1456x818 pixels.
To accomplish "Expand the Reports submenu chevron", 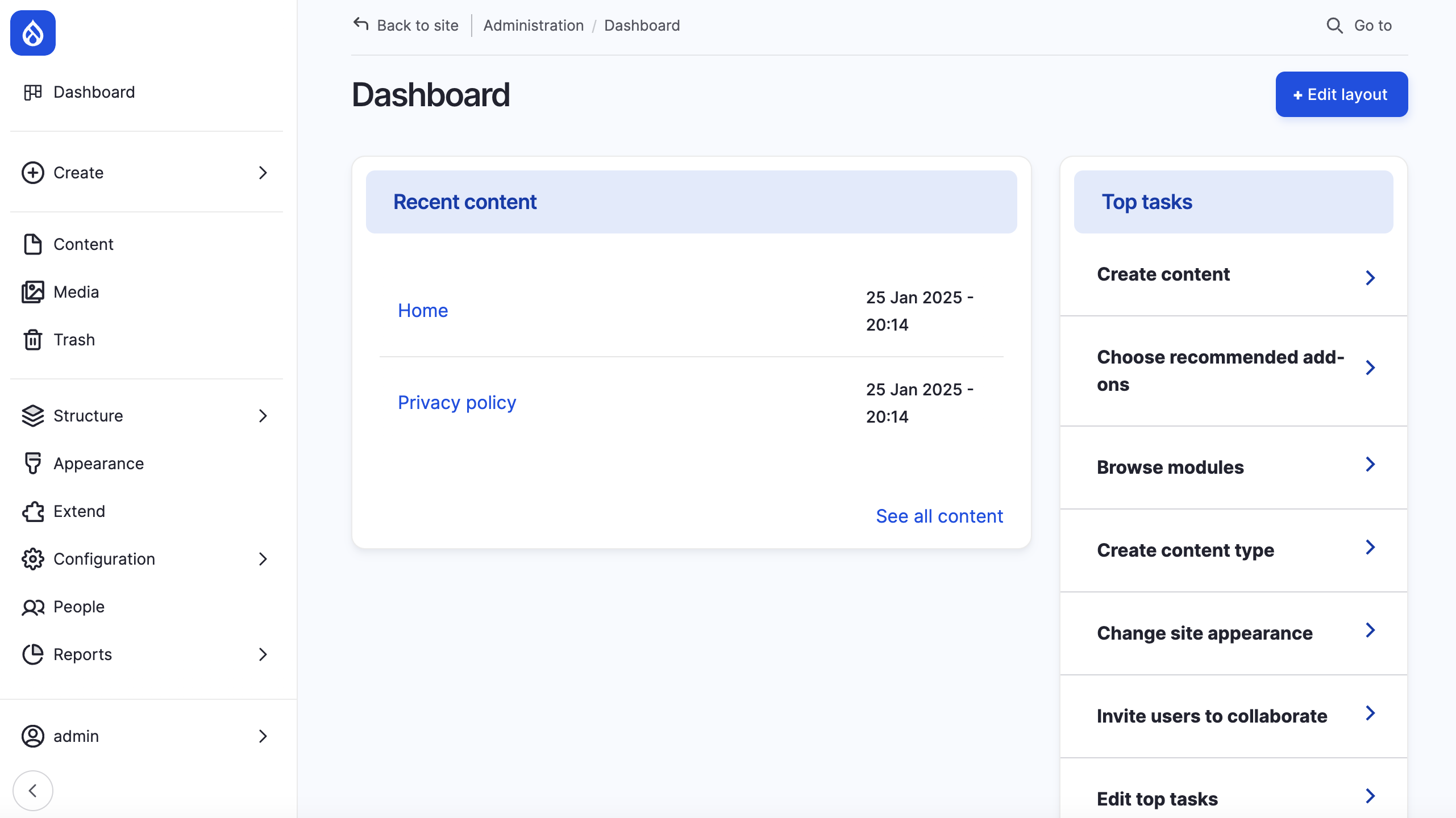I will (263, 654).
